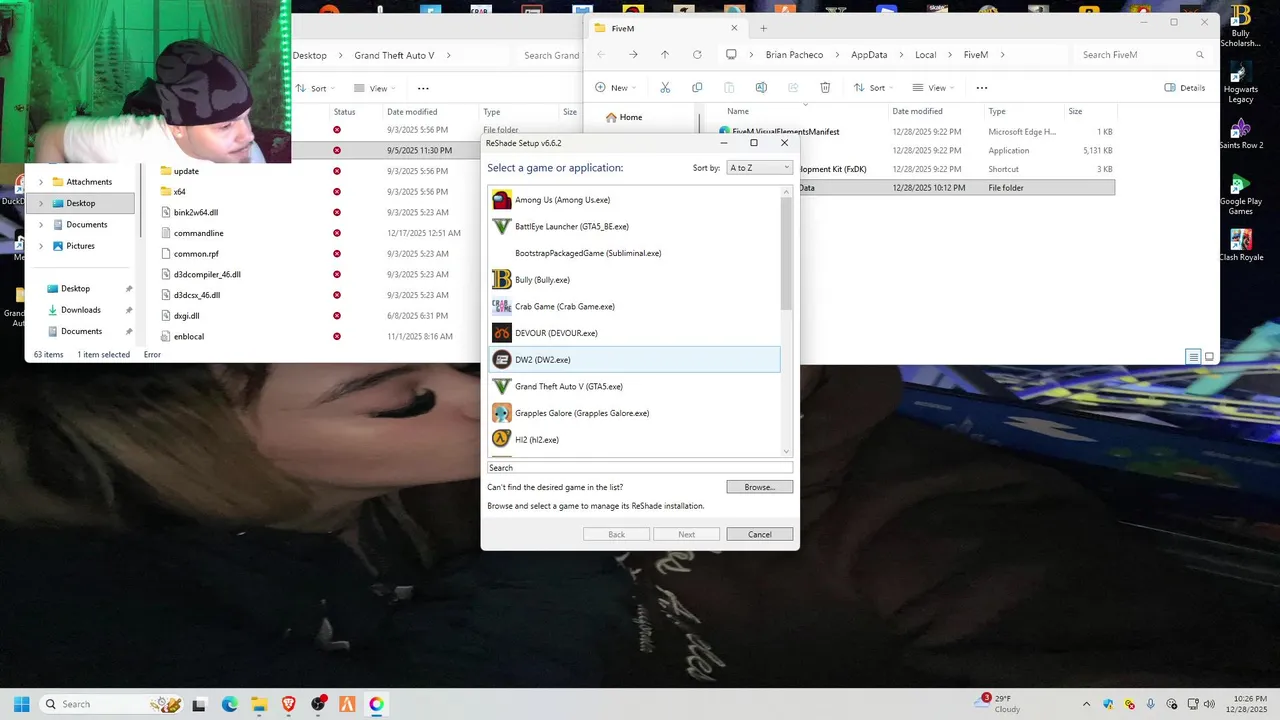Open See more options in FiveM window
Image resolution: width=1280 pixels, height=720 pixels.
[982, 88]
